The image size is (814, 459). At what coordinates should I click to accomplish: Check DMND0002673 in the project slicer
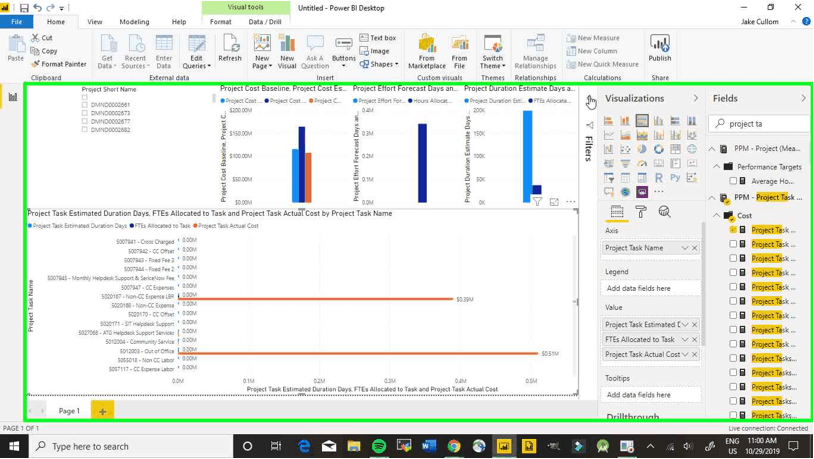(x=85, y=113)
